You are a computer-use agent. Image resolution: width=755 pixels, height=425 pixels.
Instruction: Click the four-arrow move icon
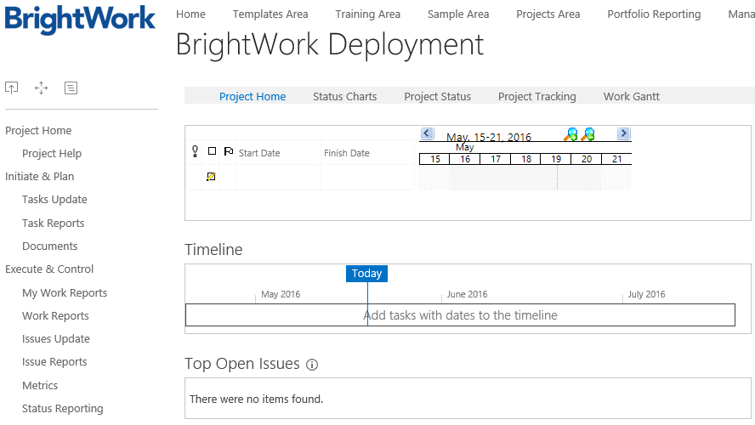pyautogui.click(x=41, y=88)
